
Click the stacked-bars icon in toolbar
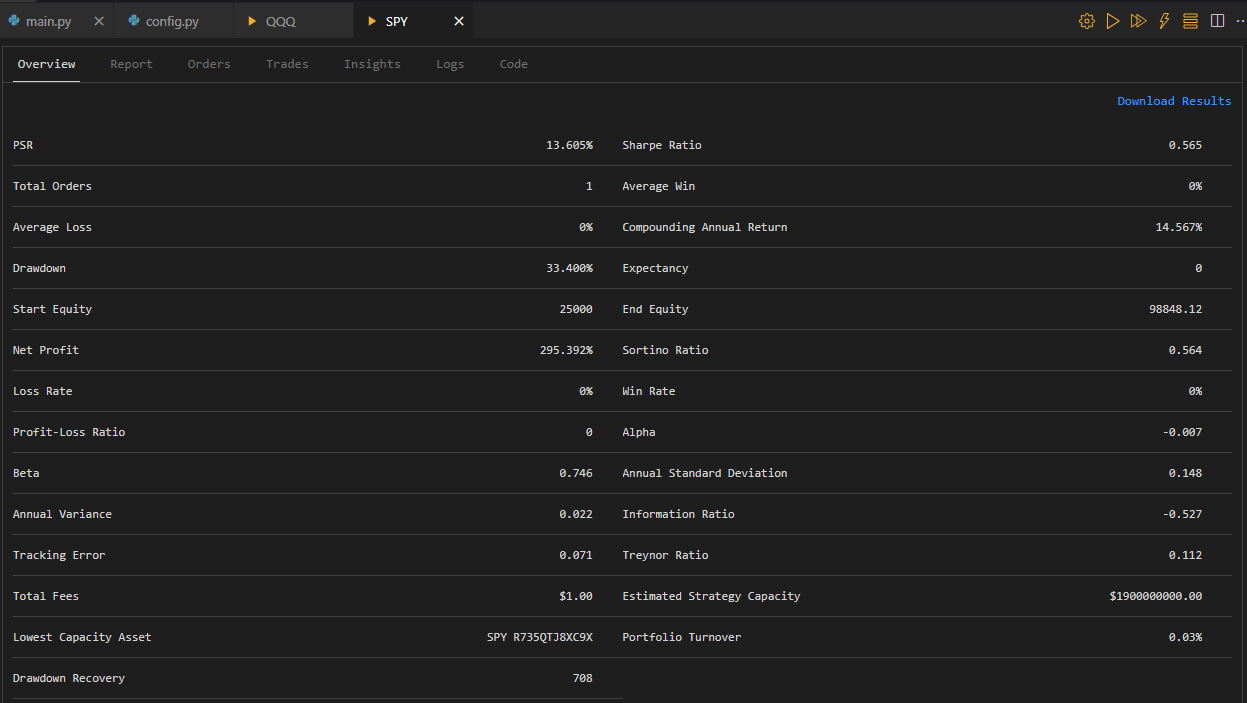[1190, 21]
